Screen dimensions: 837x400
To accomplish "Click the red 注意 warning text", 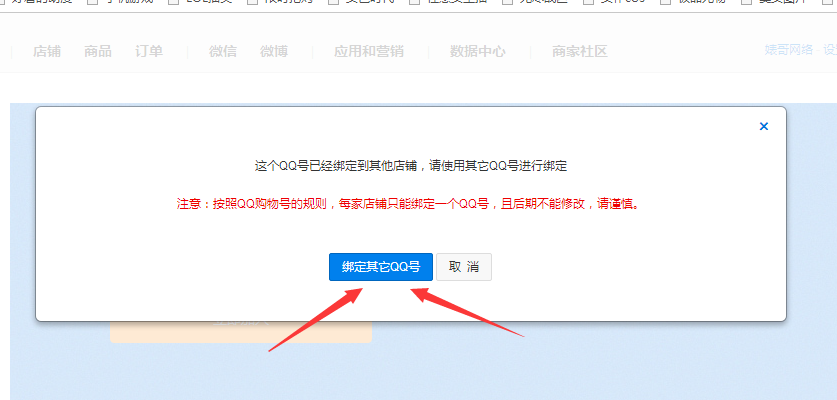I will point(408,204).
